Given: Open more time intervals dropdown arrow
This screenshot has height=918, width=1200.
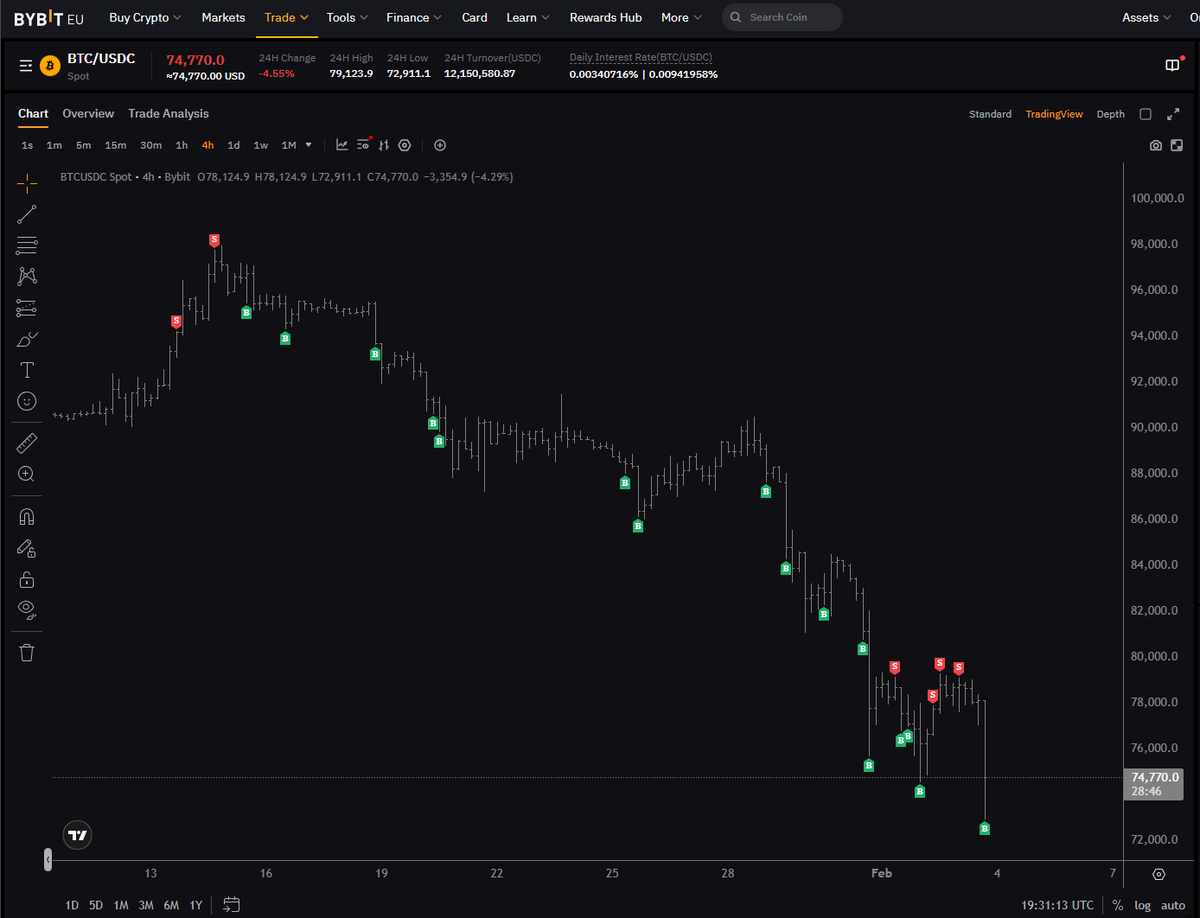Looking at the screenshot, I should pyautogui.click(x=308, y=145).
